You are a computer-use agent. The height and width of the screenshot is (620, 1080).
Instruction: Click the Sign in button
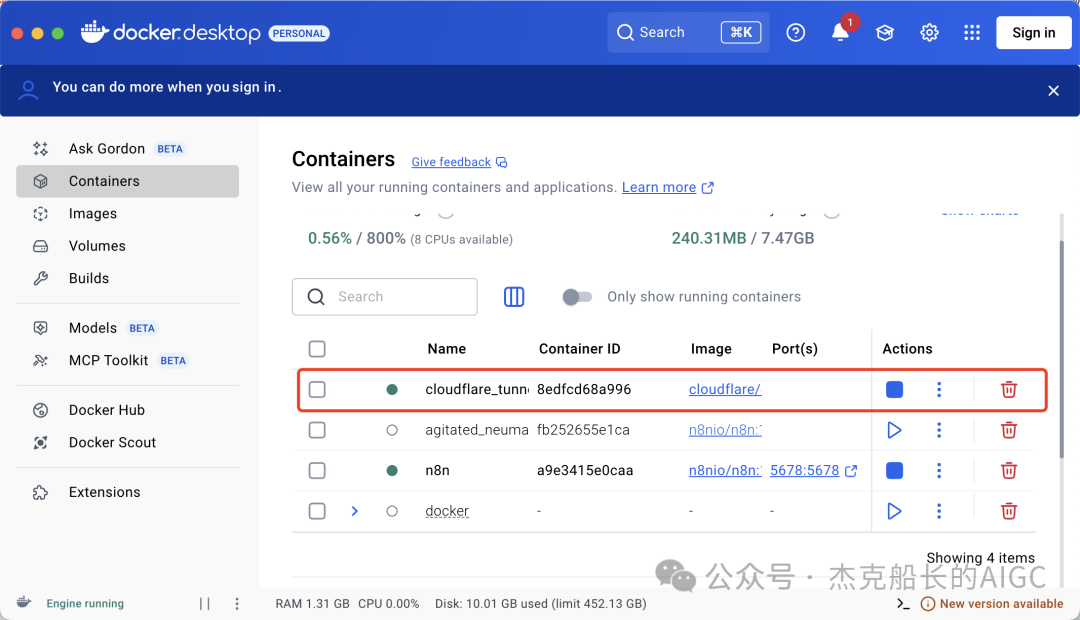(1033, 32)
